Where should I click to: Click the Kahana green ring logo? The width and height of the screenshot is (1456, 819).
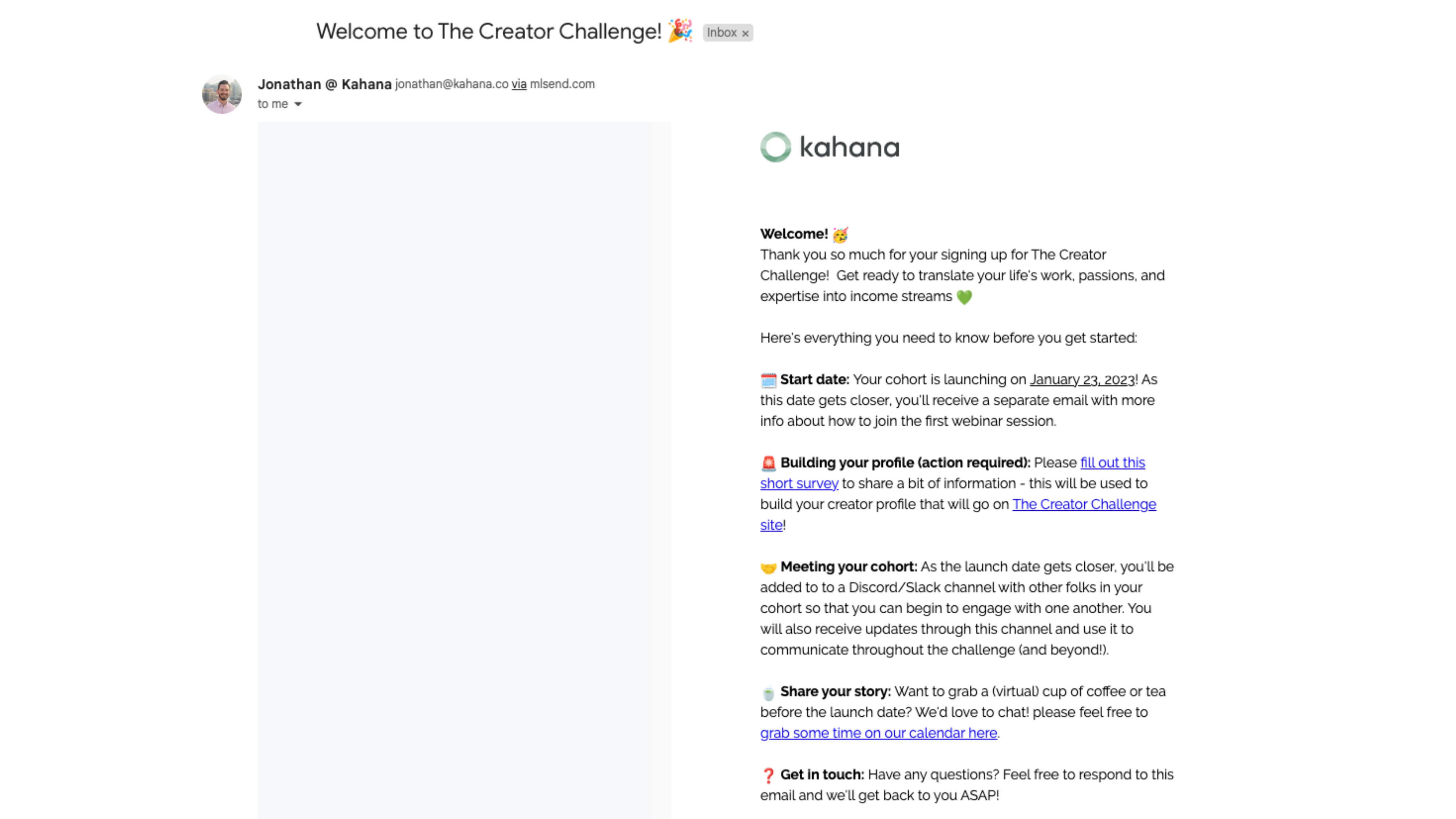(x=775, y=147)
